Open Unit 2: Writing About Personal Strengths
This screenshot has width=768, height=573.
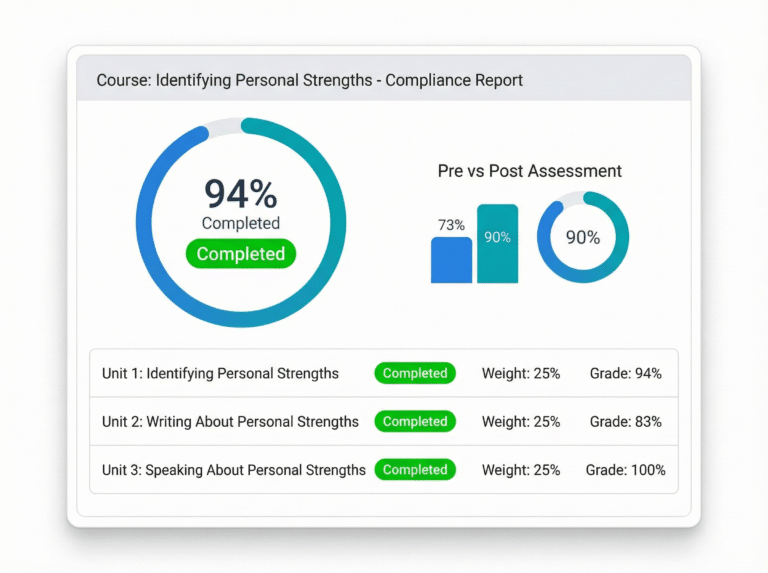tap(230, 421)
